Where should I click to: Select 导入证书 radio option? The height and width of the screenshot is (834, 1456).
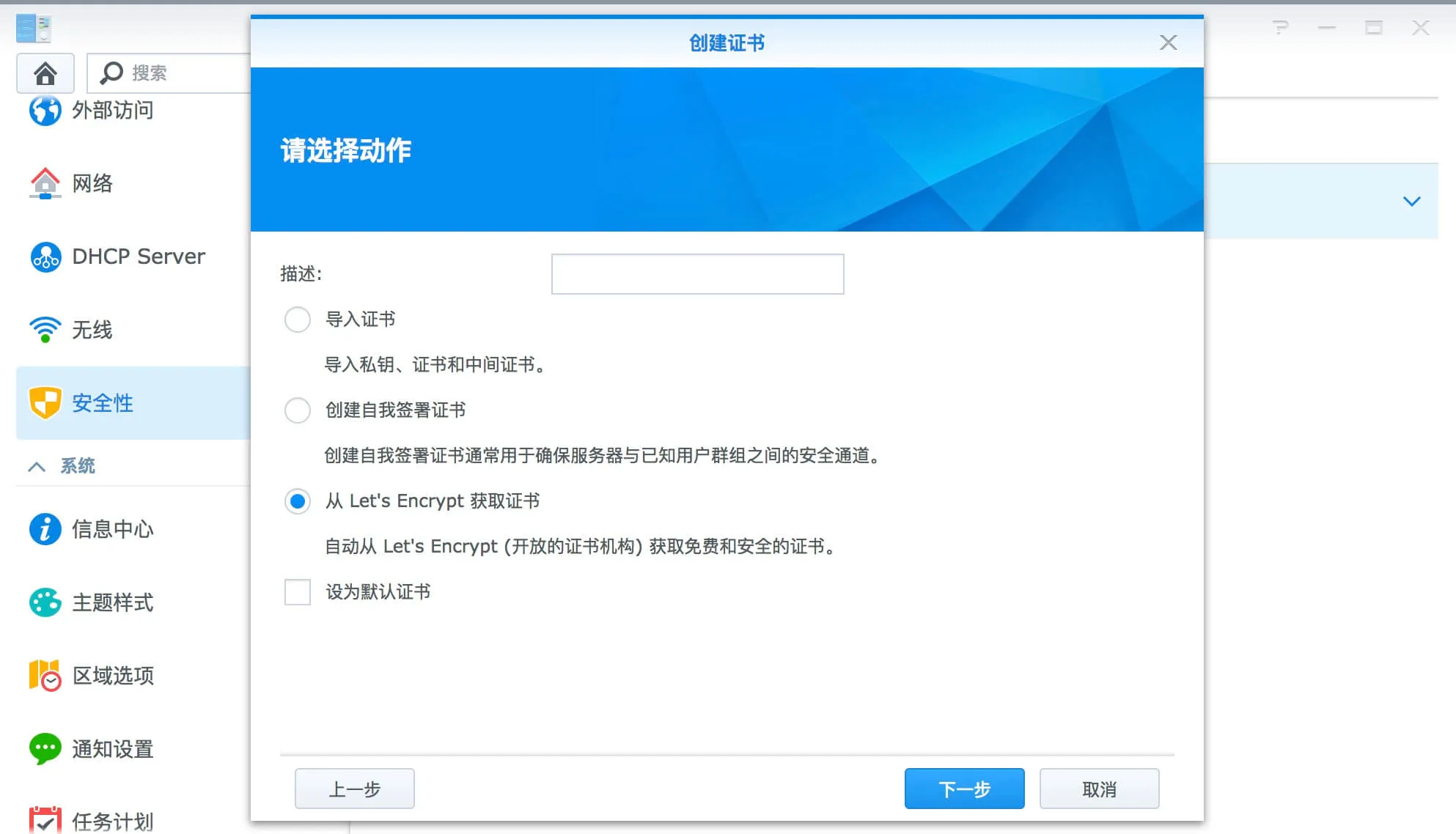pyautogui.click(x=298, y=320)
